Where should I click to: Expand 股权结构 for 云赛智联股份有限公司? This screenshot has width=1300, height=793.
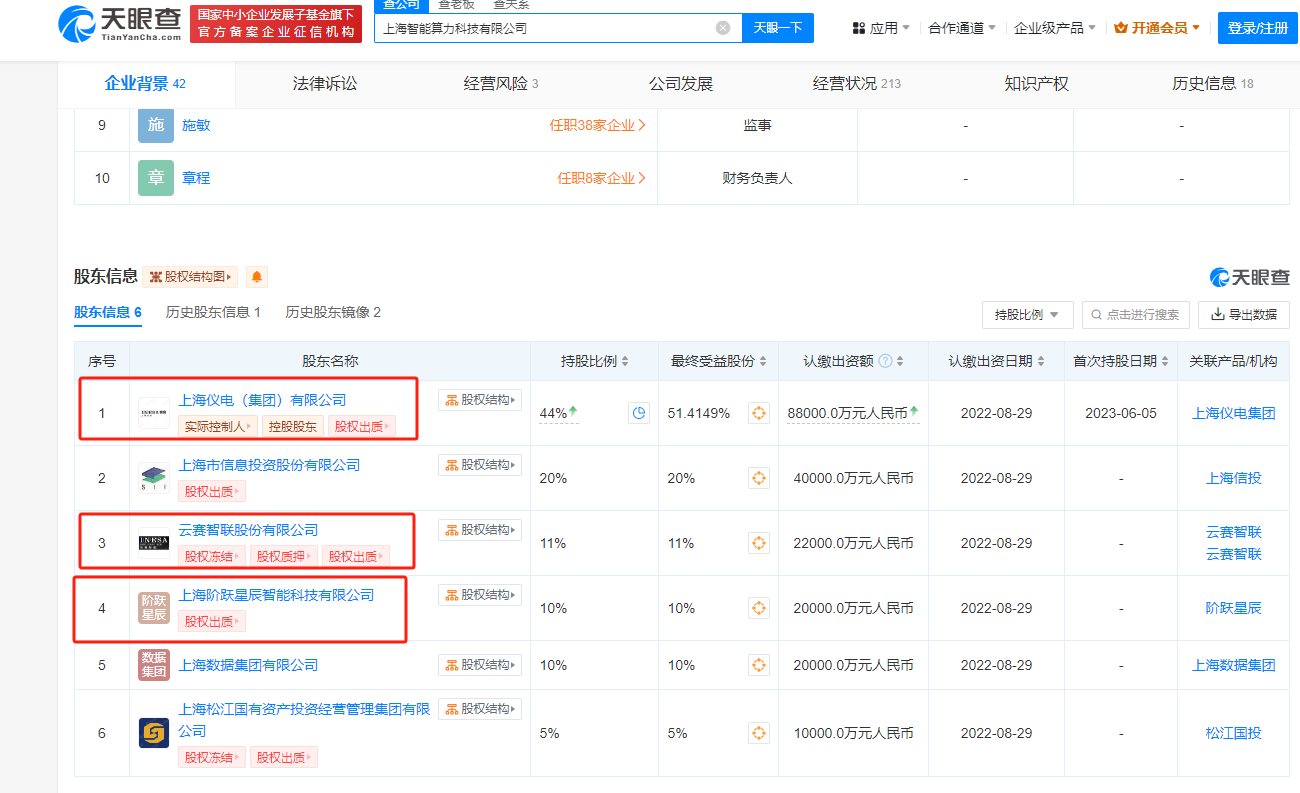click(x=480, y=530)
